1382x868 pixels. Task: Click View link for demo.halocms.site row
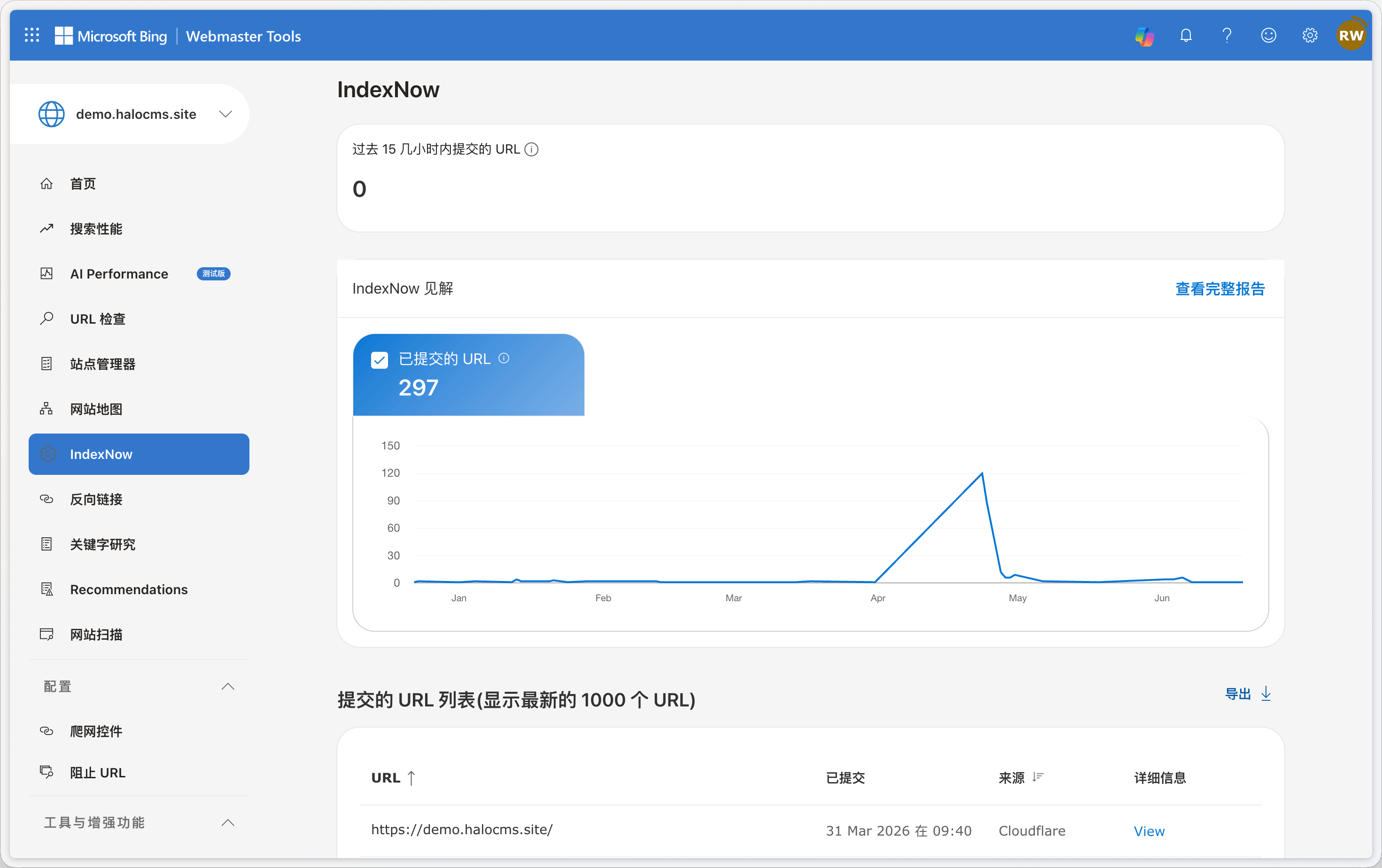(x=1149, y=831)
